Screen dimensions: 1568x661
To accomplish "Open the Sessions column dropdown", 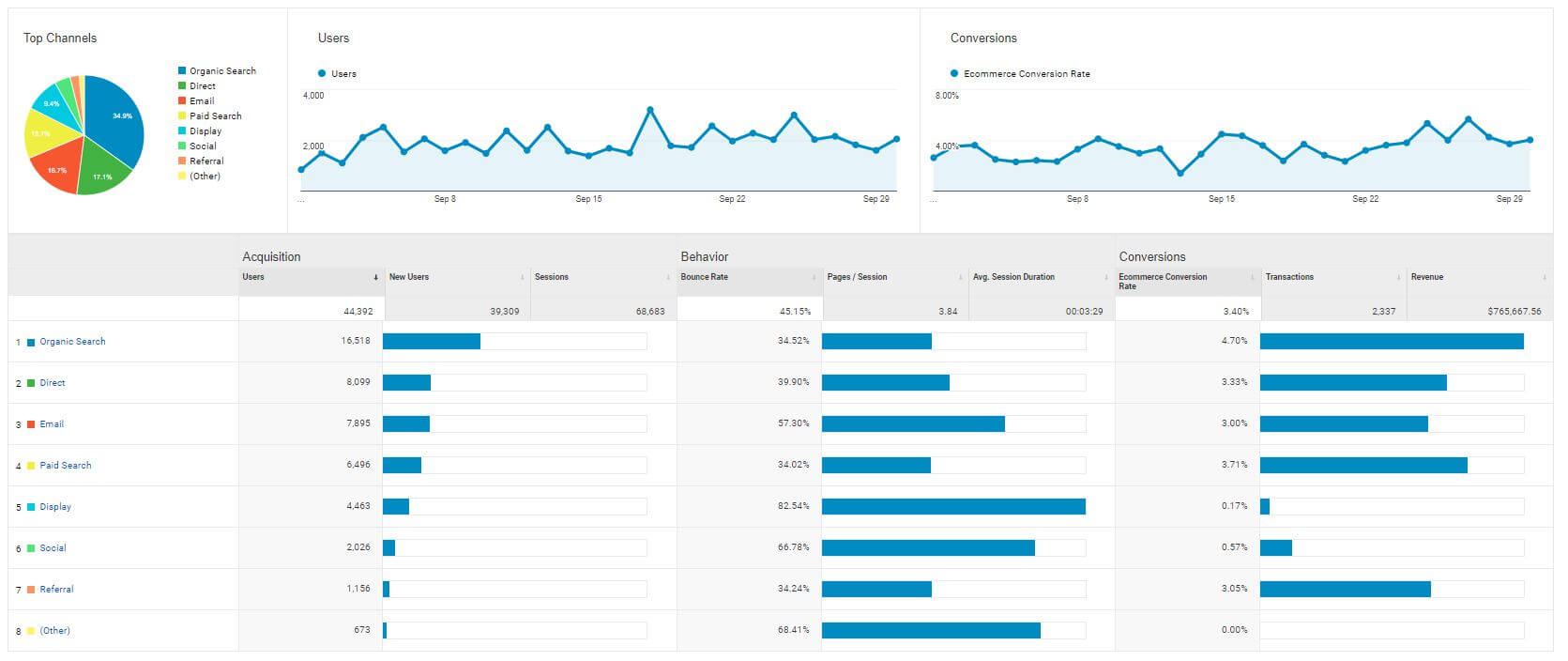I will pos(668,277).
